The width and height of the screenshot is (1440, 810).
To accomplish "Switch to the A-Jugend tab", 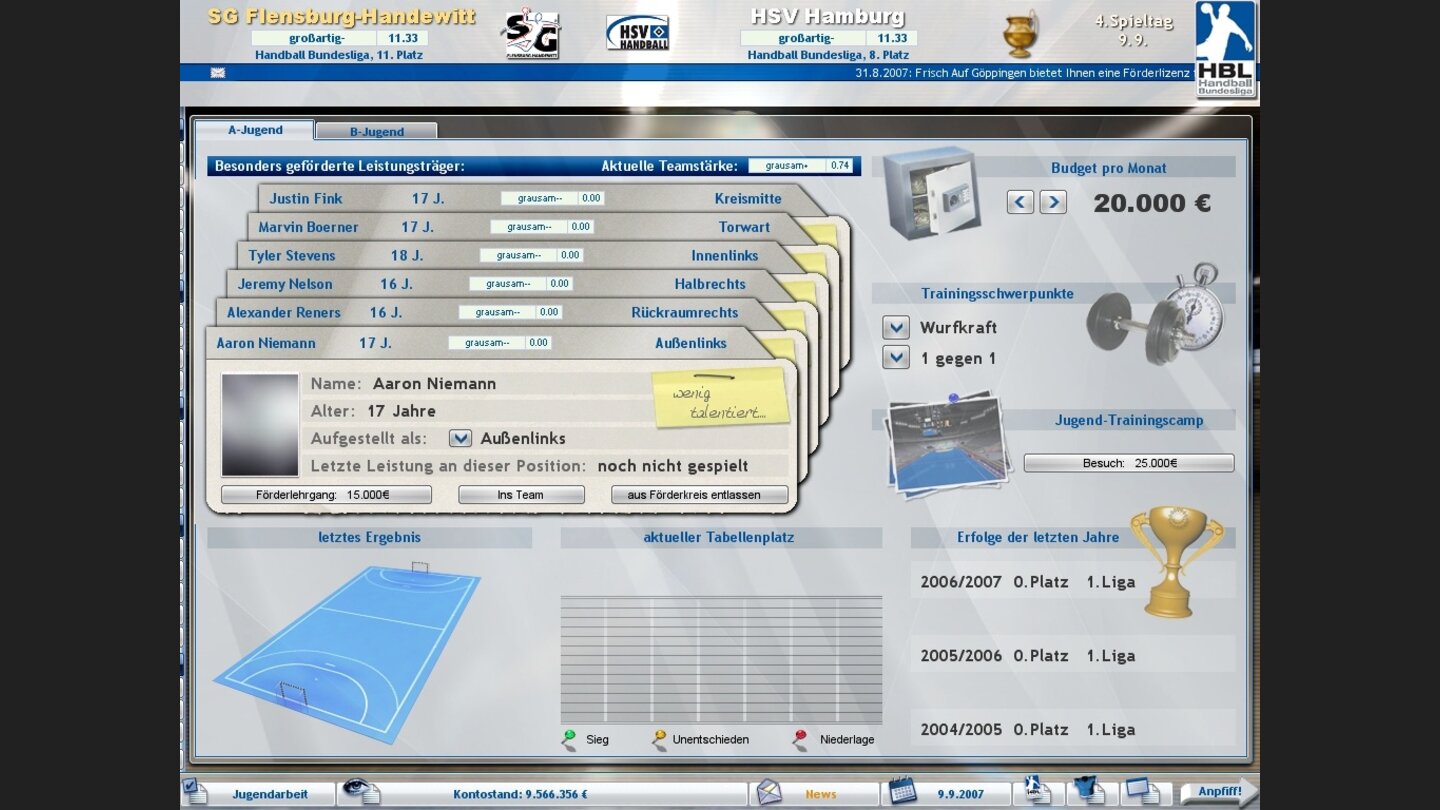I will coord(255,130).
